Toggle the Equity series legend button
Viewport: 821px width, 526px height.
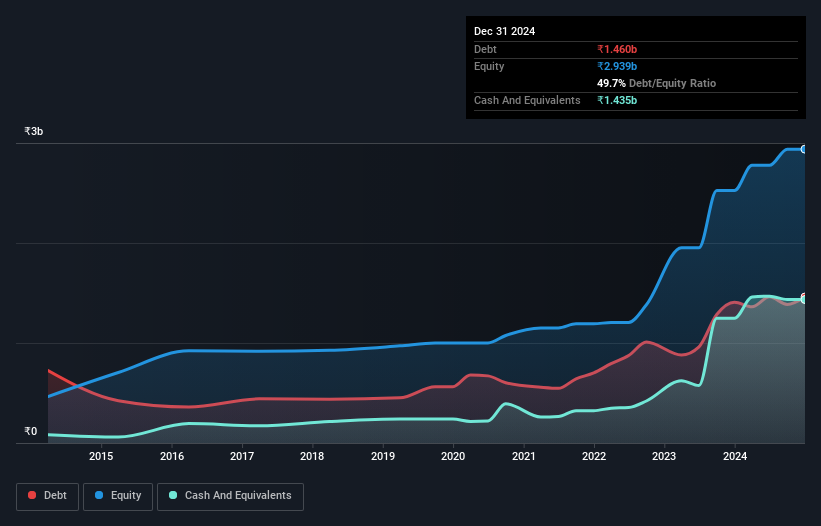point(118,496)
